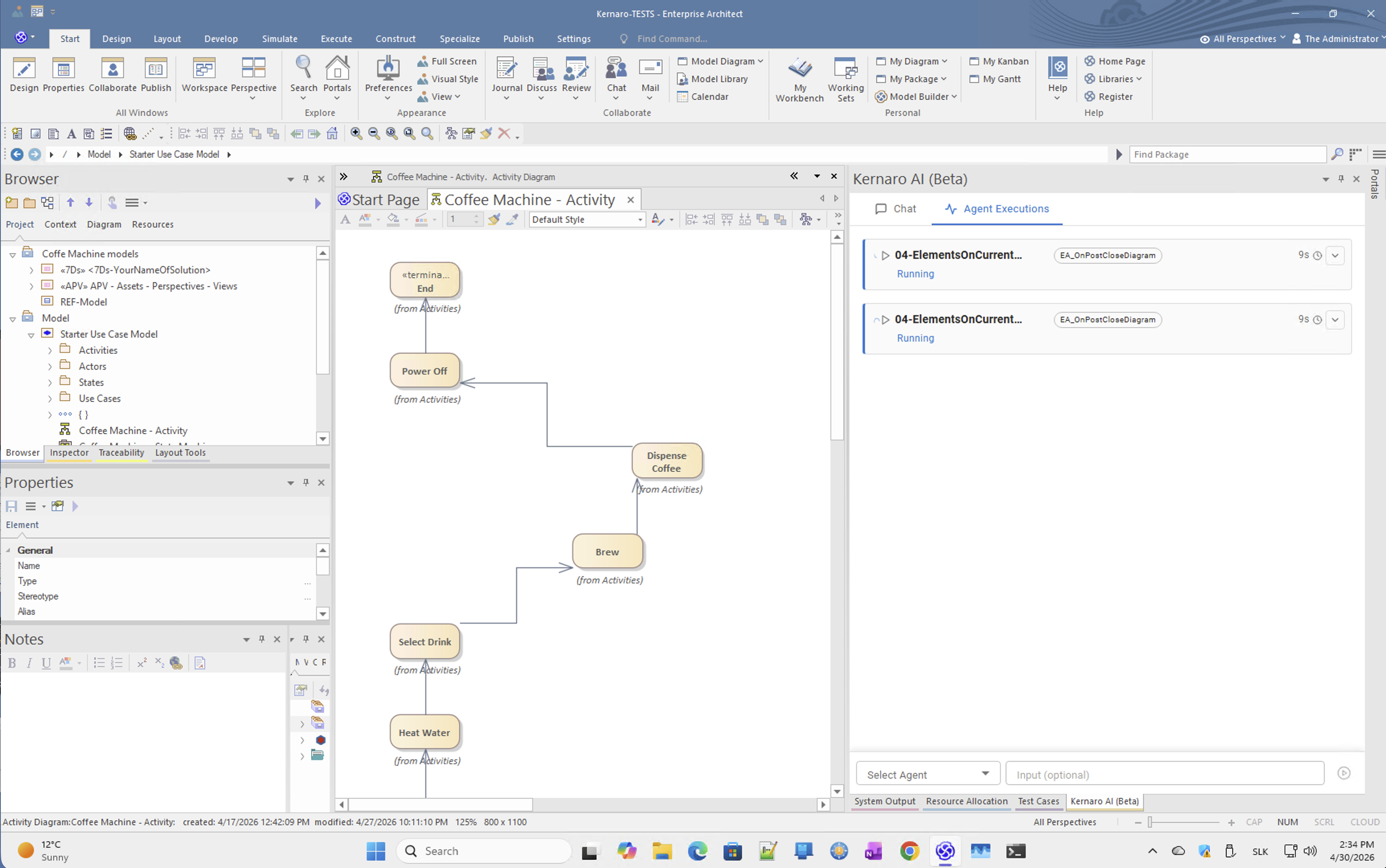Click the Full Screen button
Image resolution: width=1386 pixels, height=868 pixels.
[x=447, y=61]
